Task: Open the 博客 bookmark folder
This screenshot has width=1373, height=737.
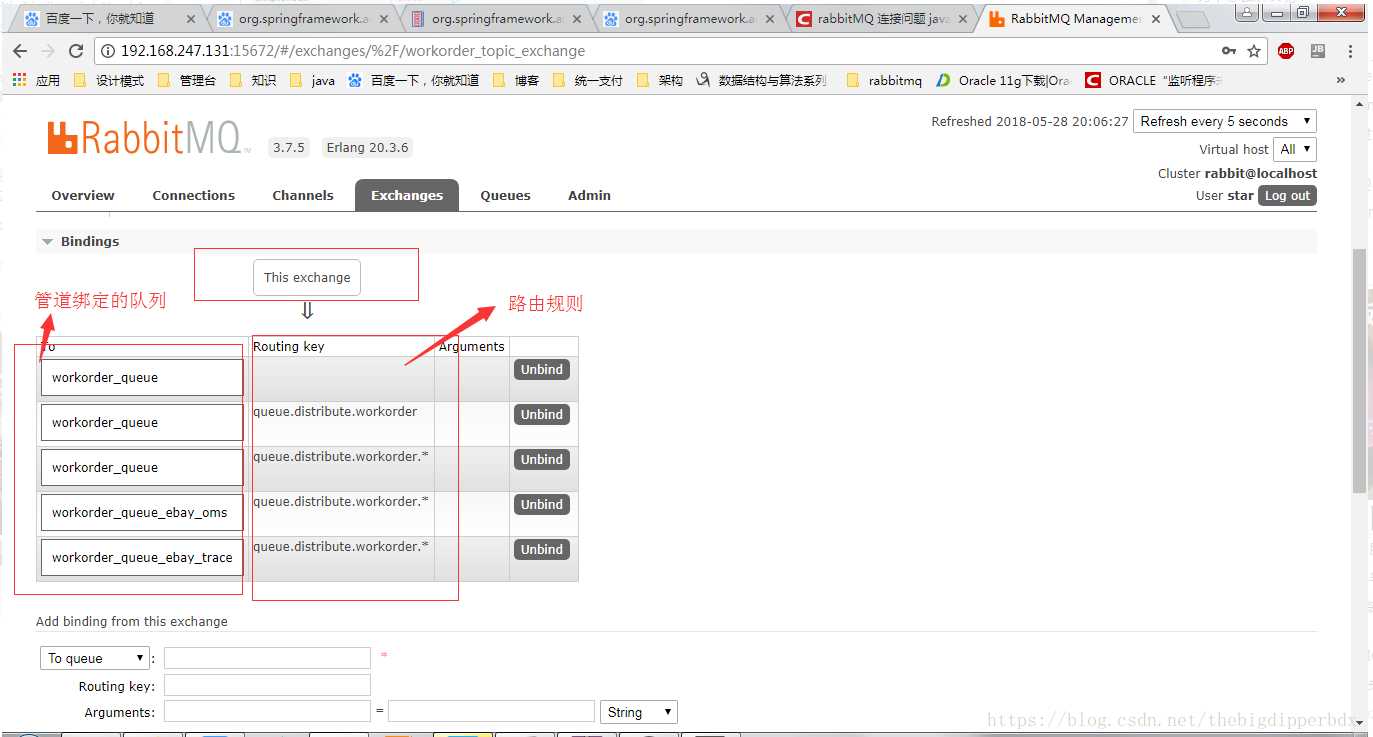Action: click(x=516, y=80)
